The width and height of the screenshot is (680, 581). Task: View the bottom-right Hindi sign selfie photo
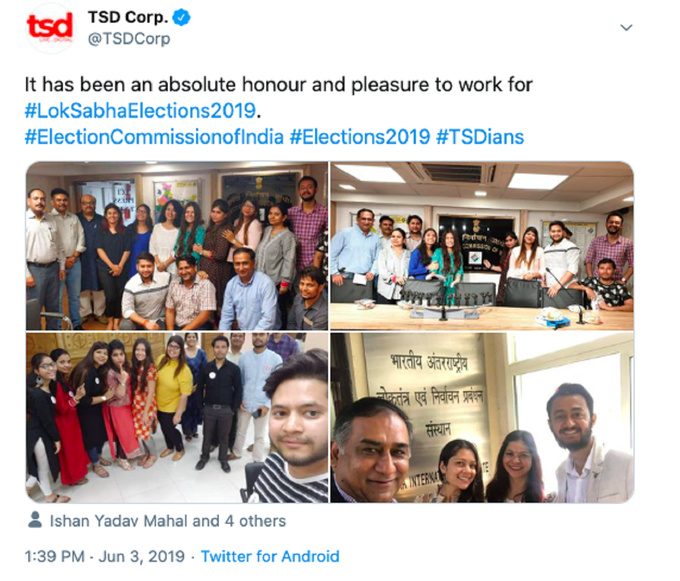[482, 418]
